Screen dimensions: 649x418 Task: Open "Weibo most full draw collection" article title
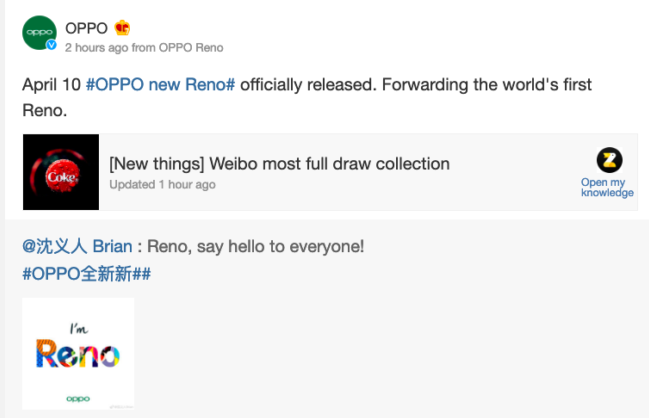(319, 164)
